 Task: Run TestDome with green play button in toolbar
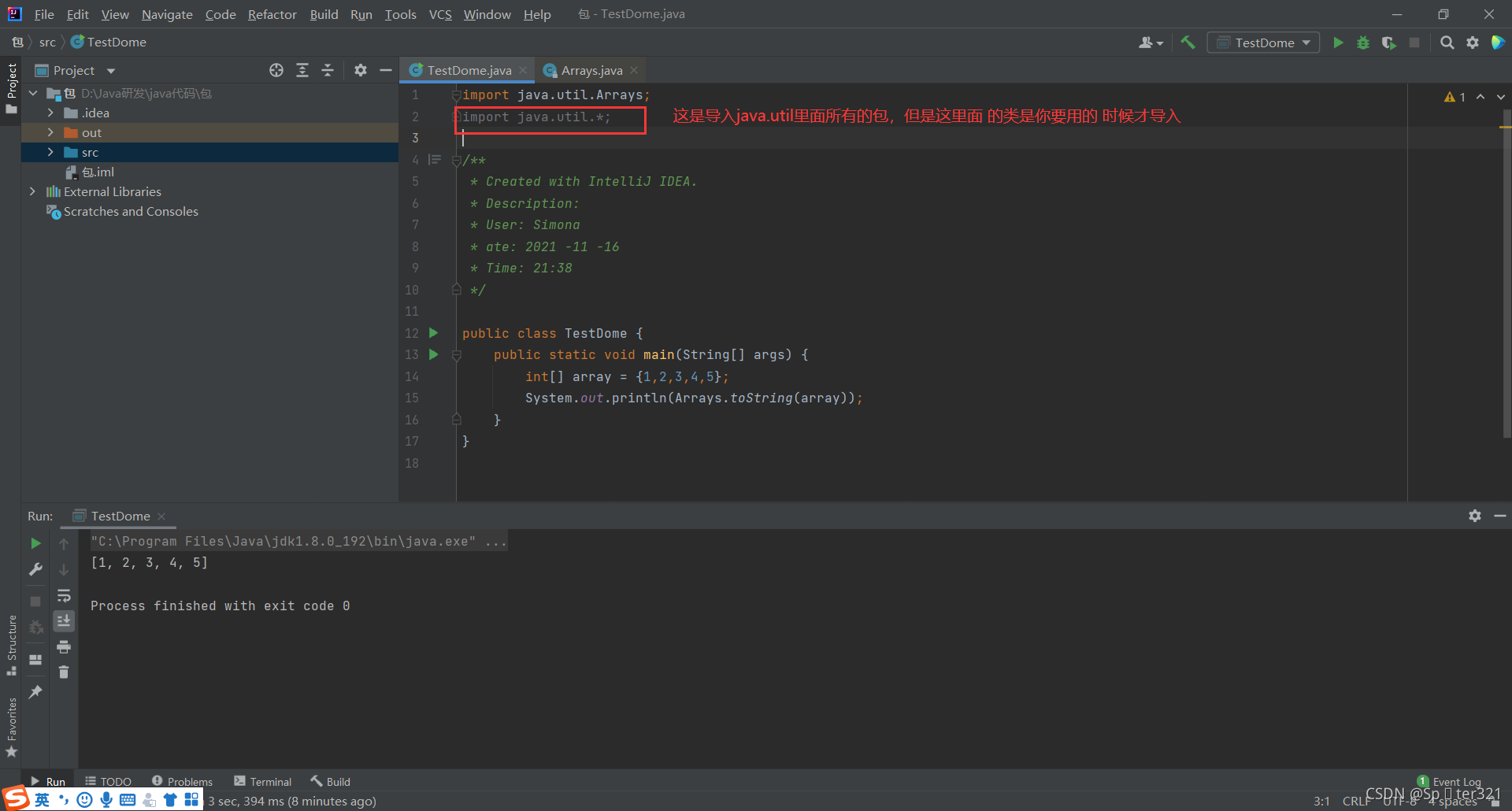[1338, 43]
